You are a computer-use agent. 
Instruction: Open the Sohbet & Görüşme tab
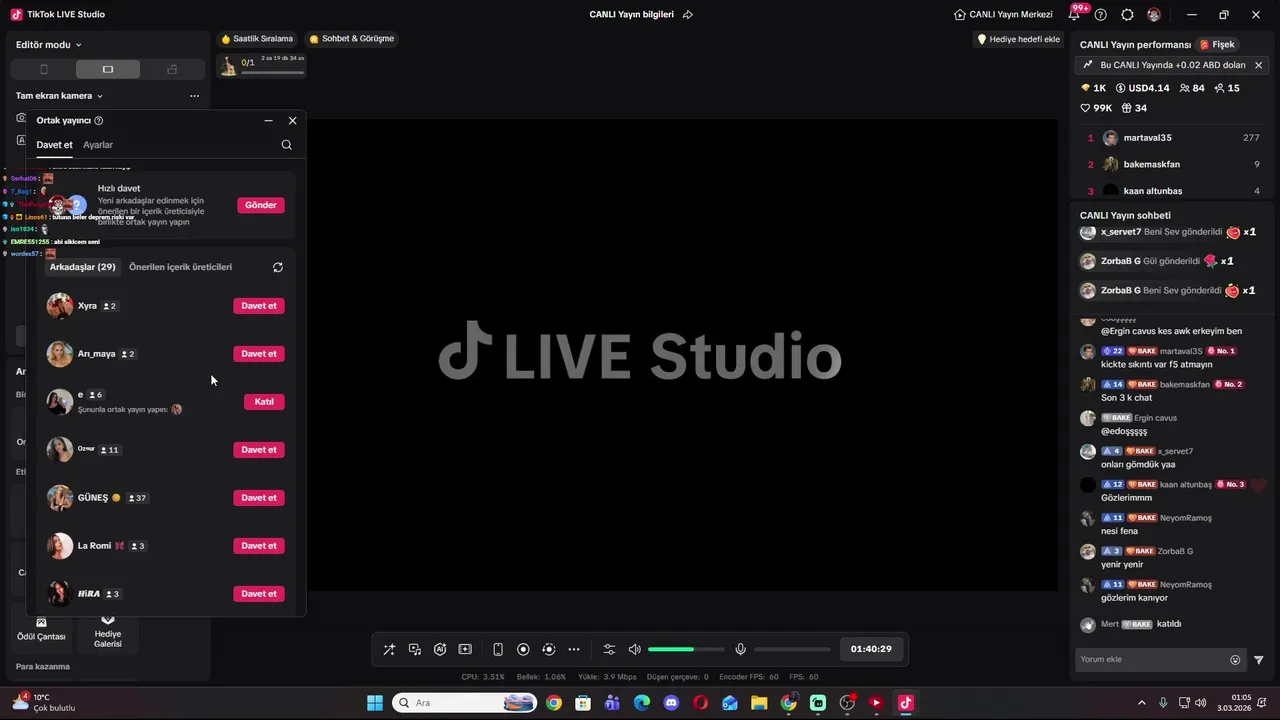352,39
